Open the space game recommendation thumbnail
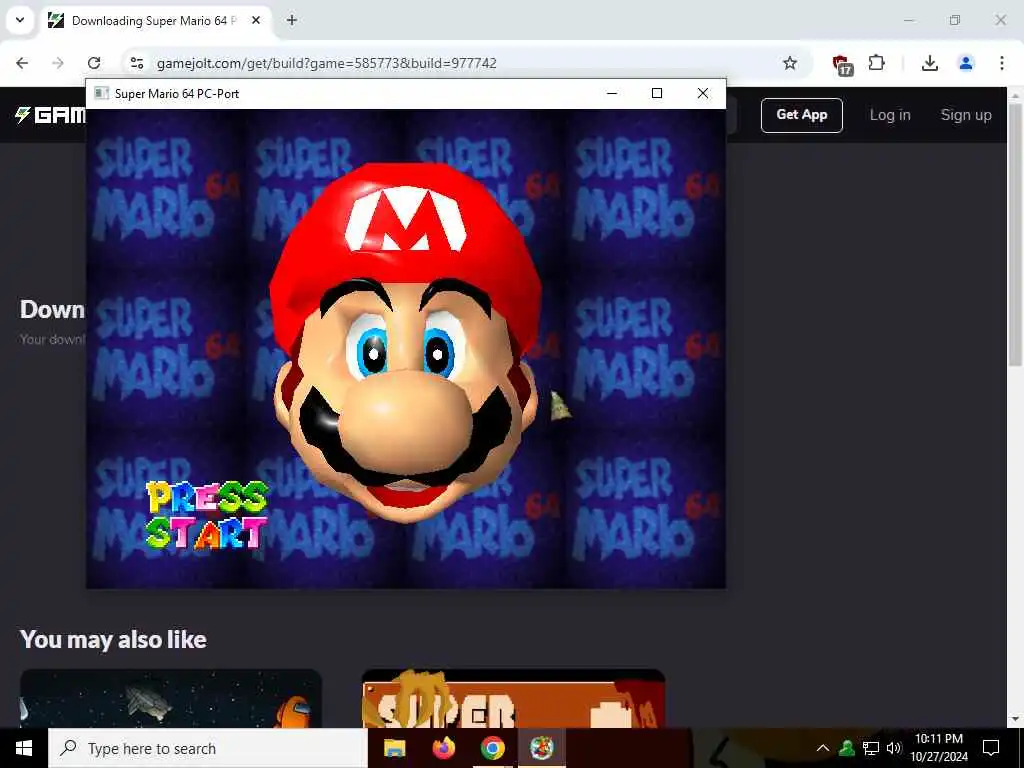This screenshot has width=1024, height=768. tap(170, 698)
